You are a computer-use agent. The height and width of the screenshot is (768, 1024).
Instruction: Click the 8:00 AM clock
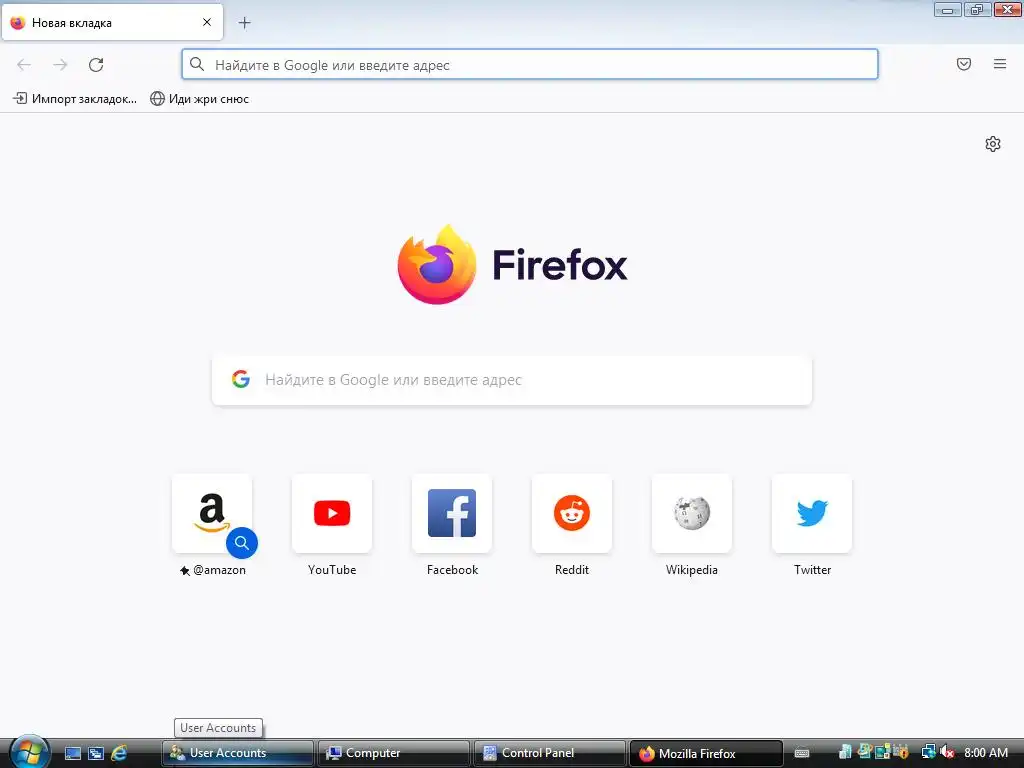[x=986, y=752]
